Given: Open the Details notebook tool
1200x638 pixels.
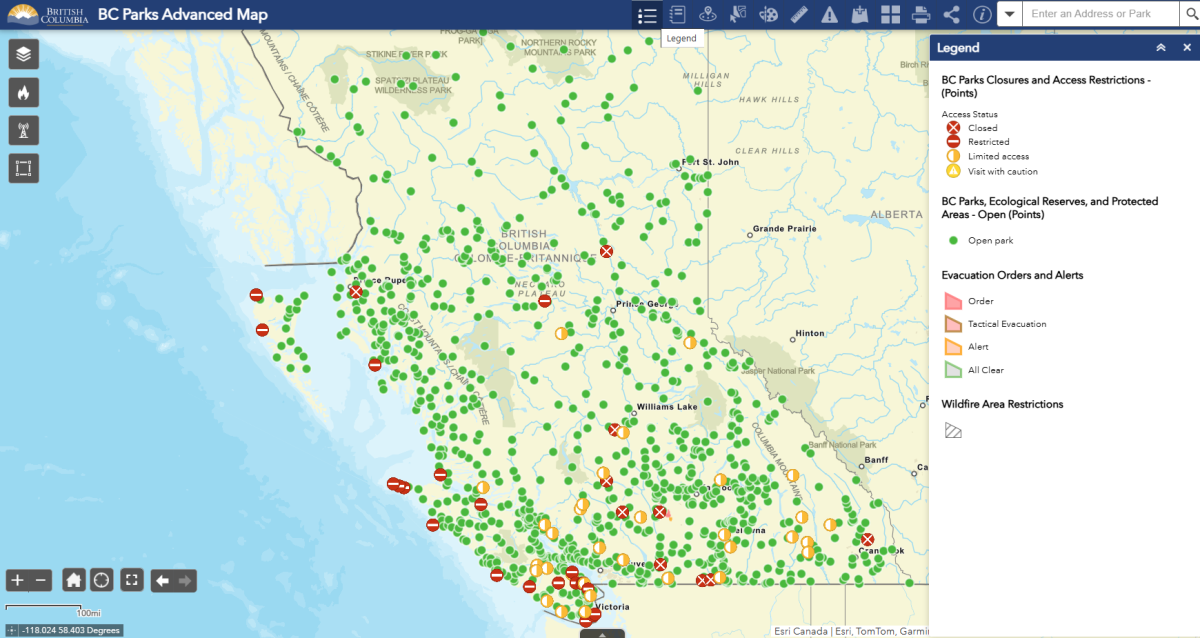Looking at the screenshot, I should 679,14.
